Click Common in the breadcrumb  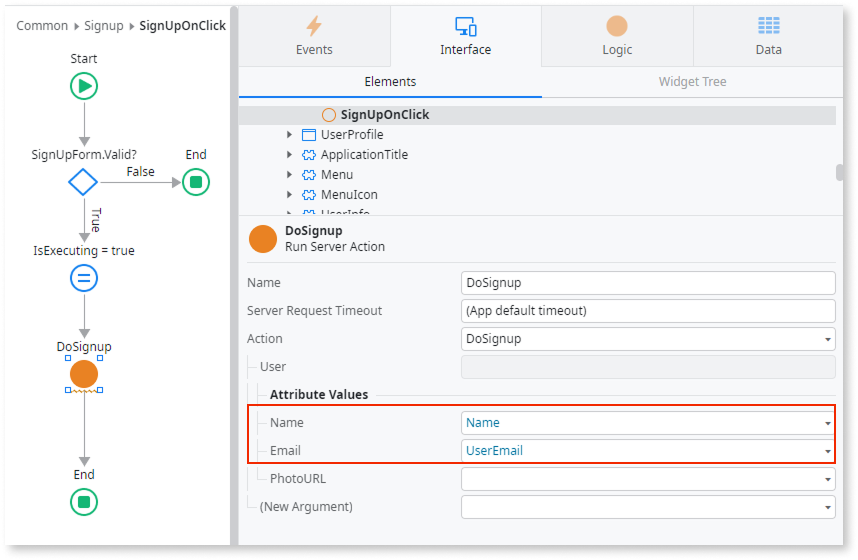coord(42,26)
